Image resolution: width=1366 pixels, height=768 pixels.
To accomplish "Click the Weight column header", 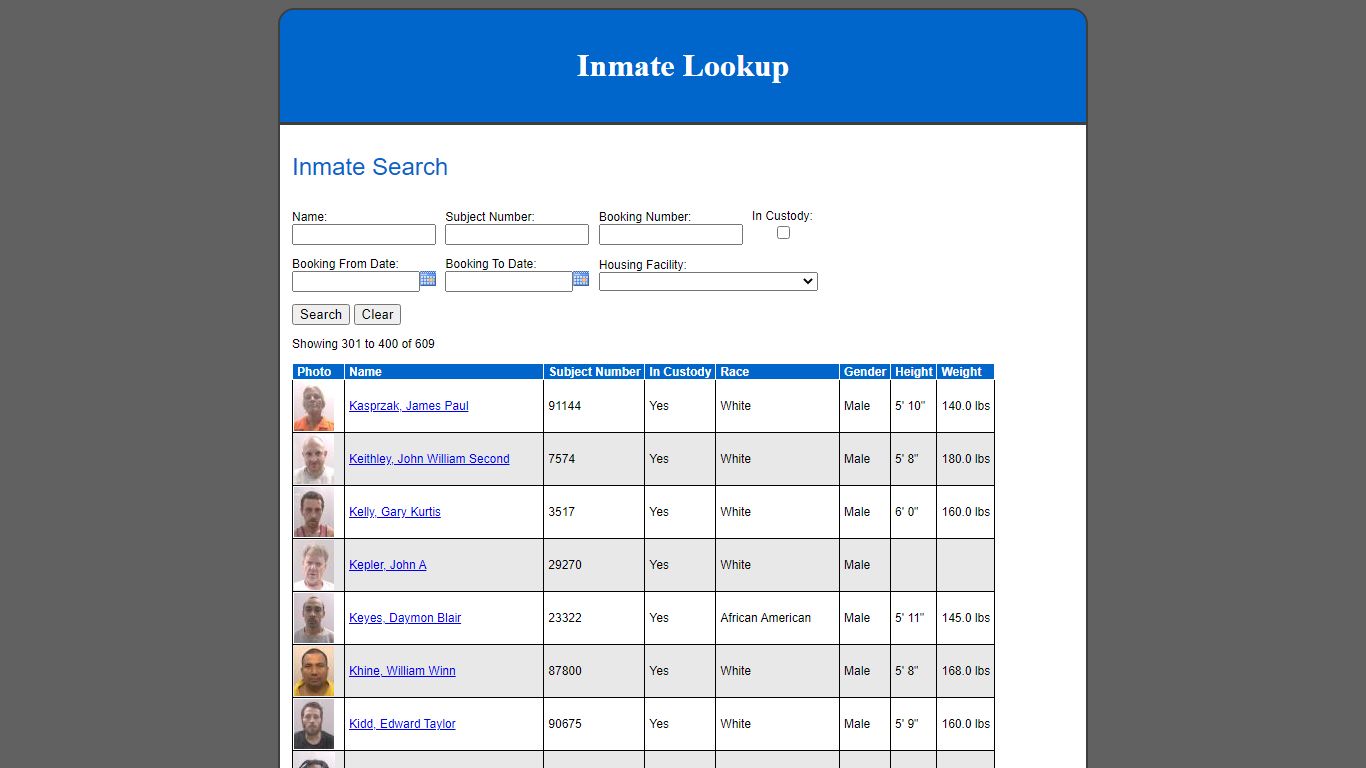I will point(965,372).
